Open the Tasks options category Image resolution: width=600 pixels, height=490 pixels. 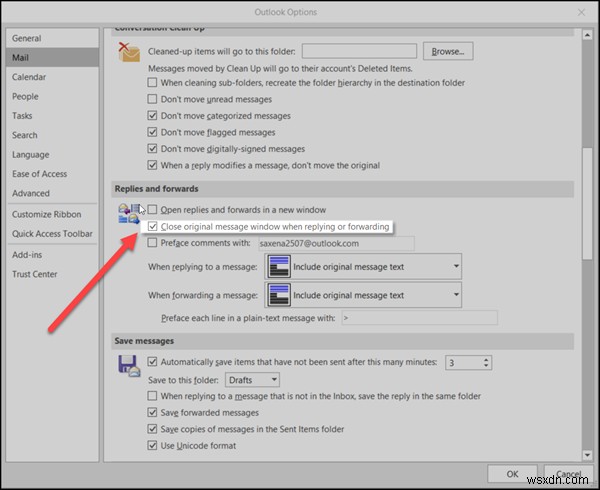pyautogui.click(x=52, y=116)
